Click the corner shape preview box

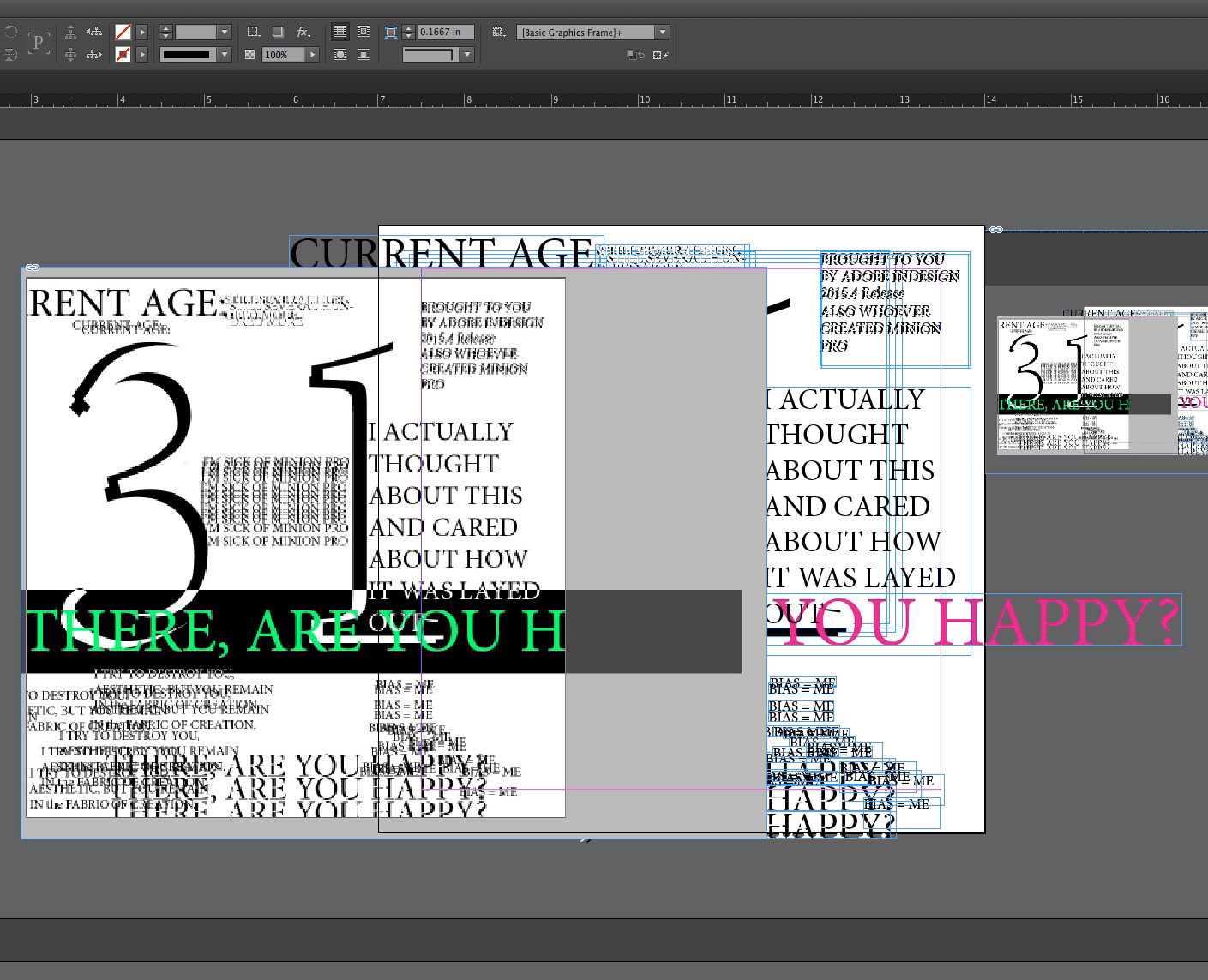click(x=430, y=55)
